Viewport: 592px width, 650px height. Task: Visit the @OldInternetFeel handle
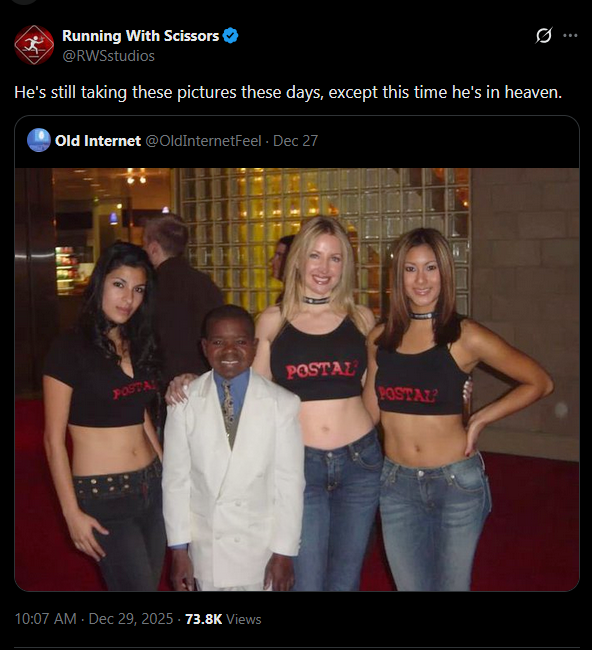[203, 141]
